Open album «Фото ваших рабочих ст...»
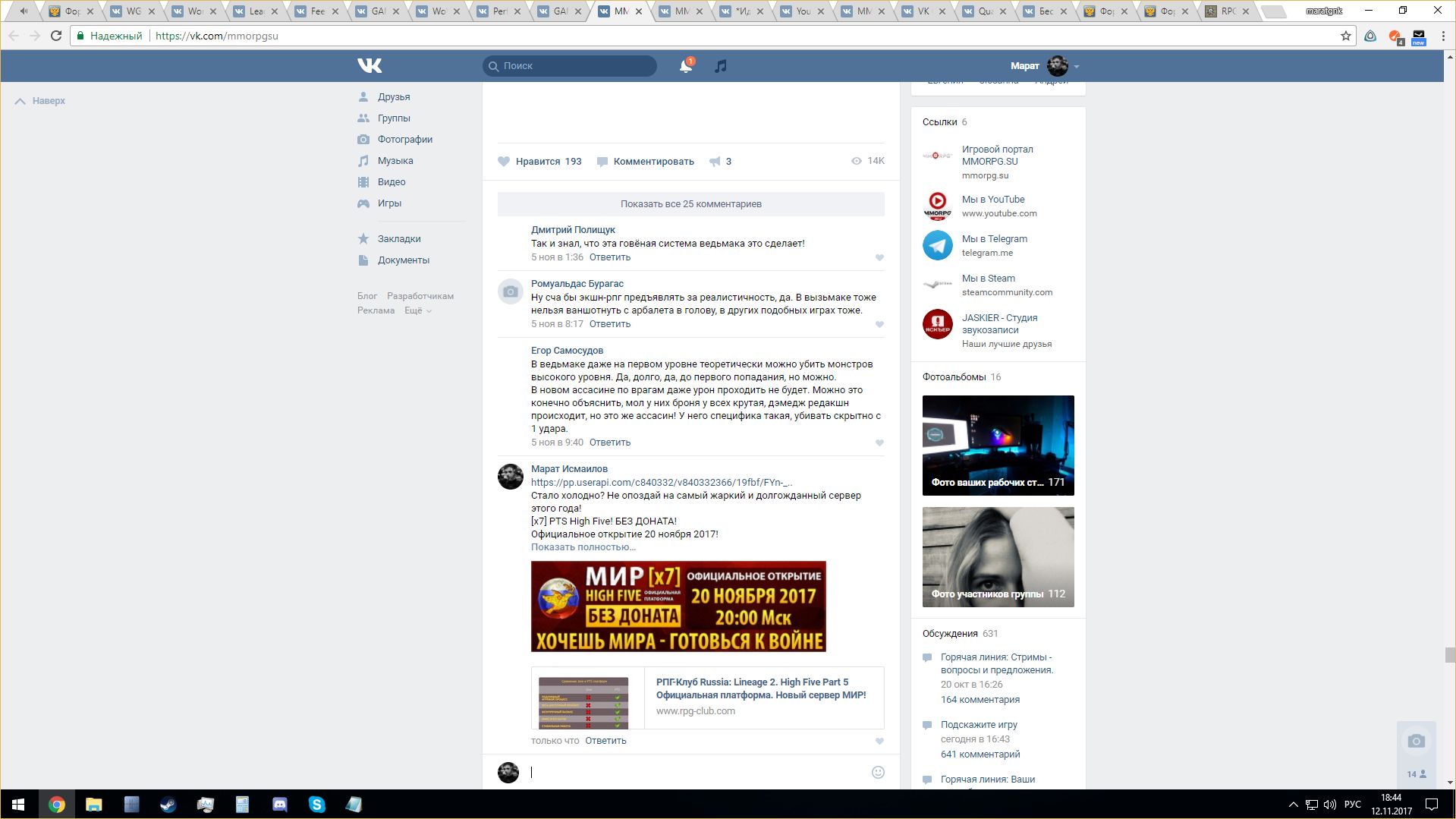Viewport: 1456px width, 819px height. point(998,446)
